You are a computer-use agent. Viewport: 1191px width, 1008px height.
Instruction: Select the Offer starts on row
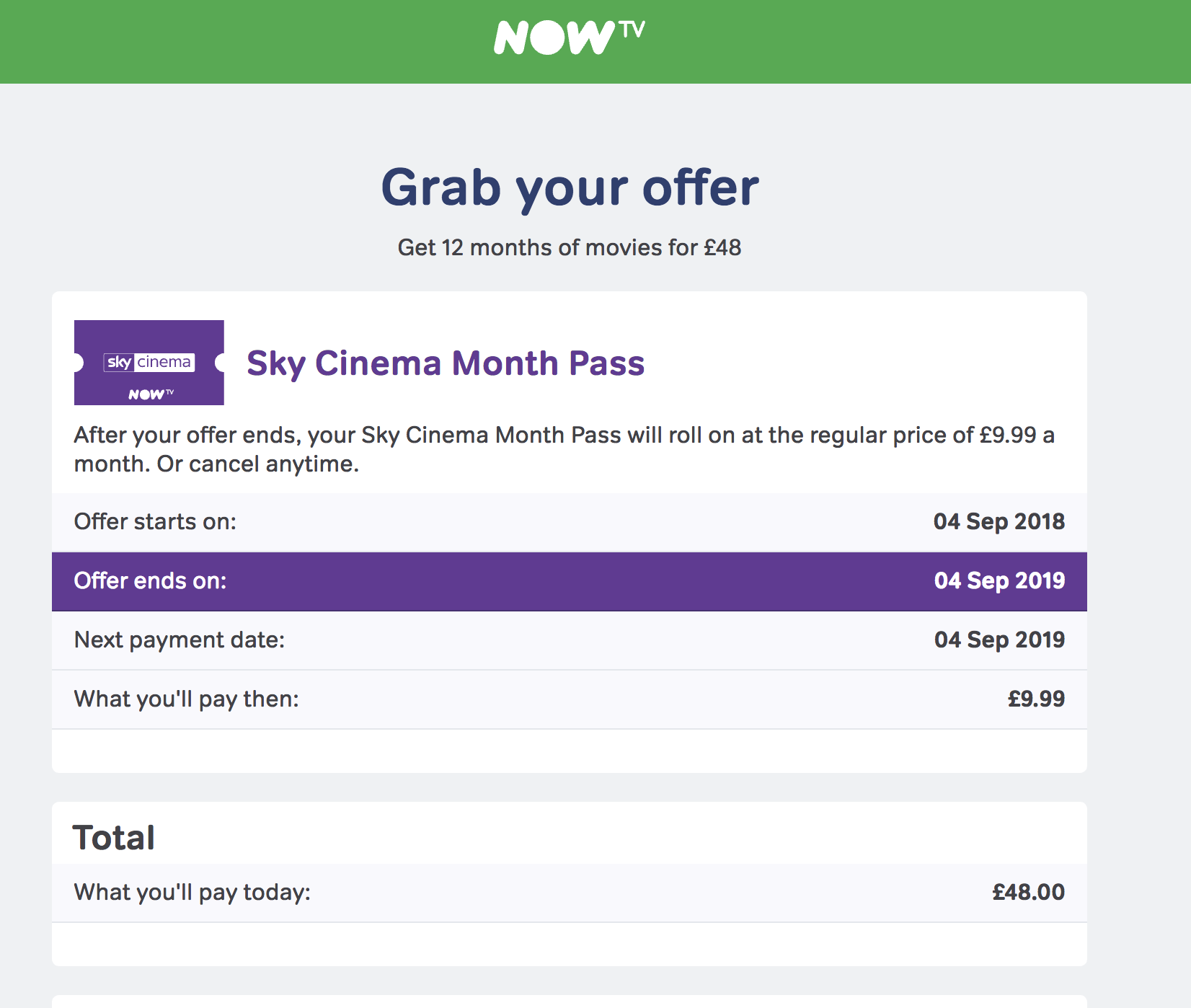coord(570,522)
